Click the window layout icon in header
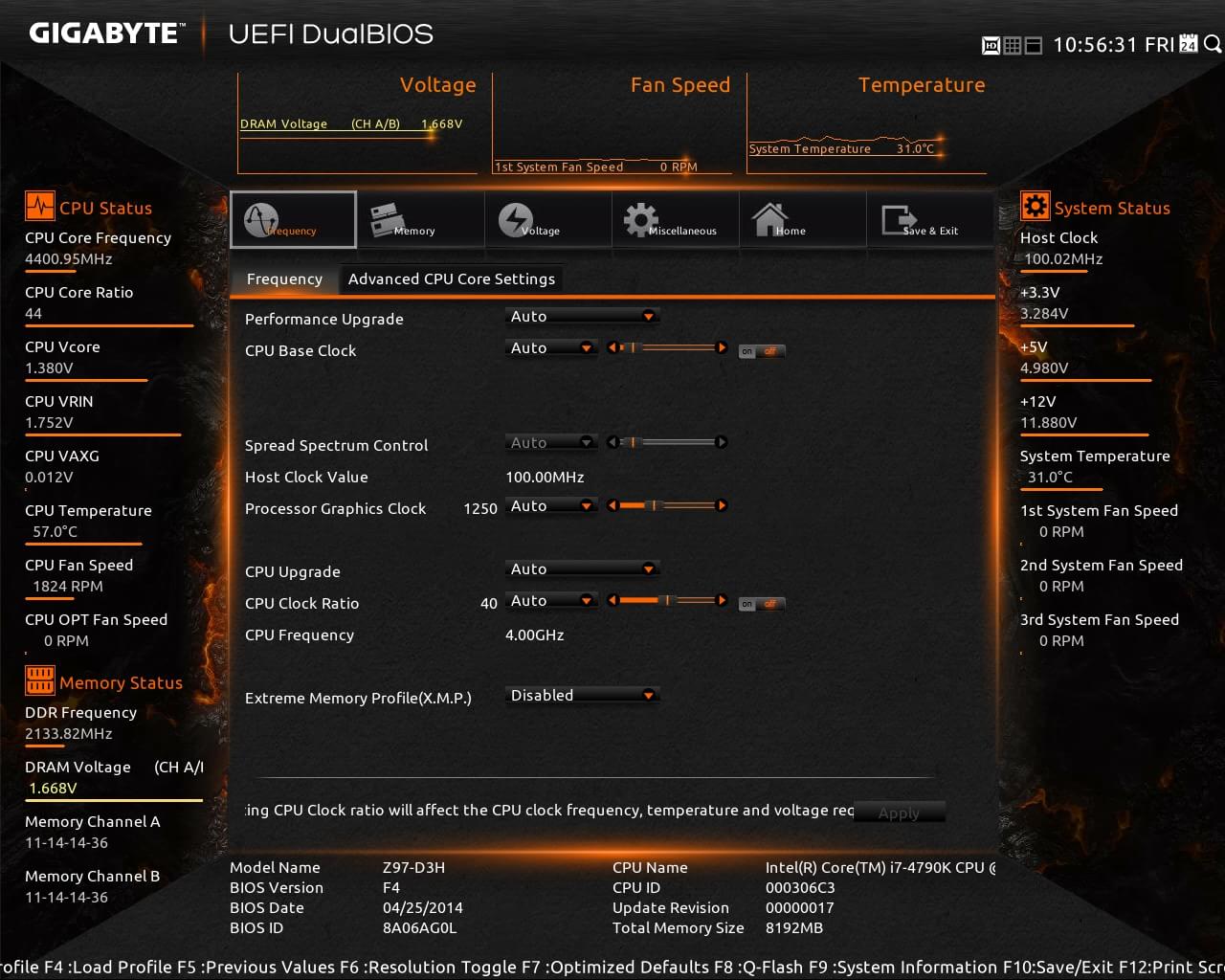 click(1034, 45)
